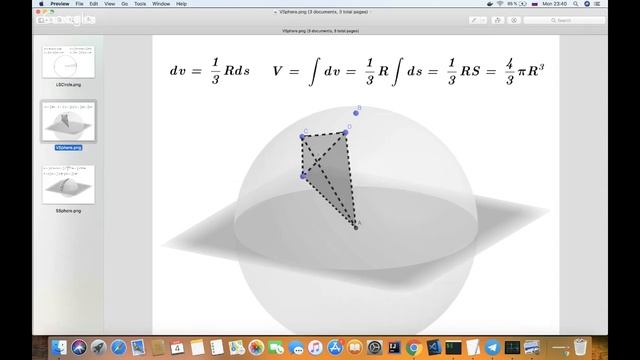Open Trash in the Dock
640x360 pixels.
pos(580,348)
